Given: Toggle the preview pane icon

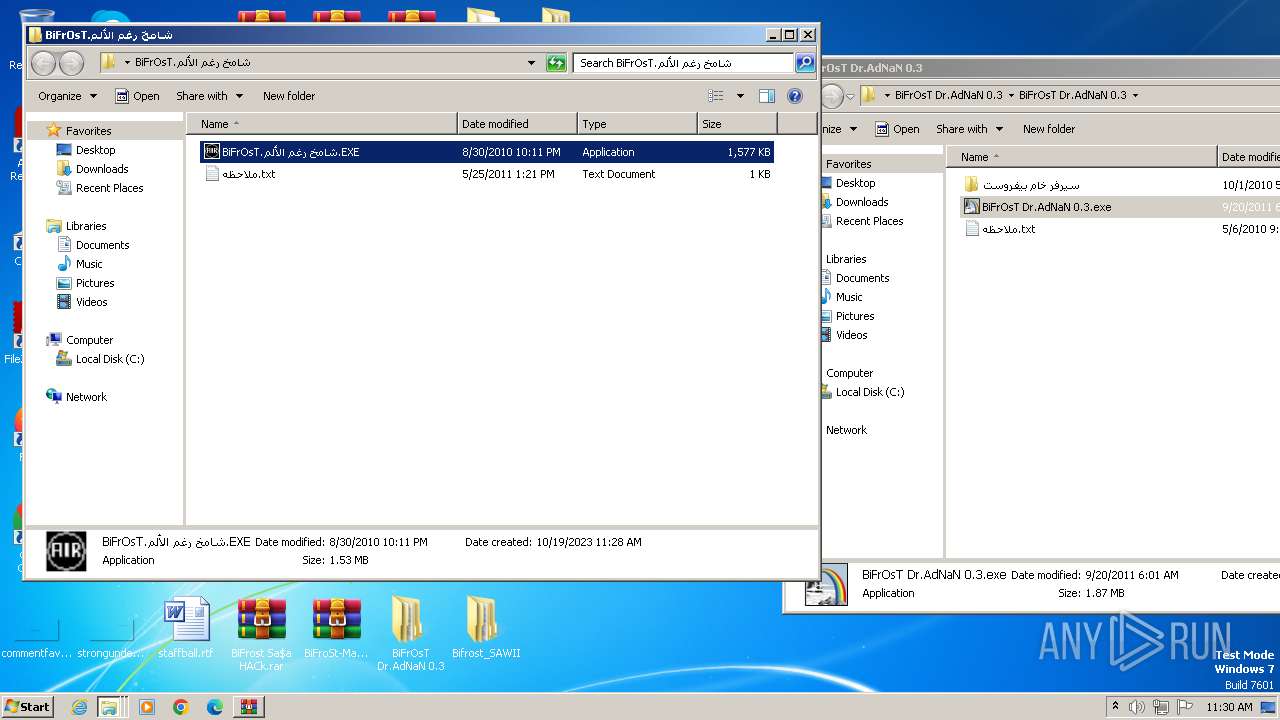Looking at the screenshot, I should pyautogui.click(x=767, y=96).
